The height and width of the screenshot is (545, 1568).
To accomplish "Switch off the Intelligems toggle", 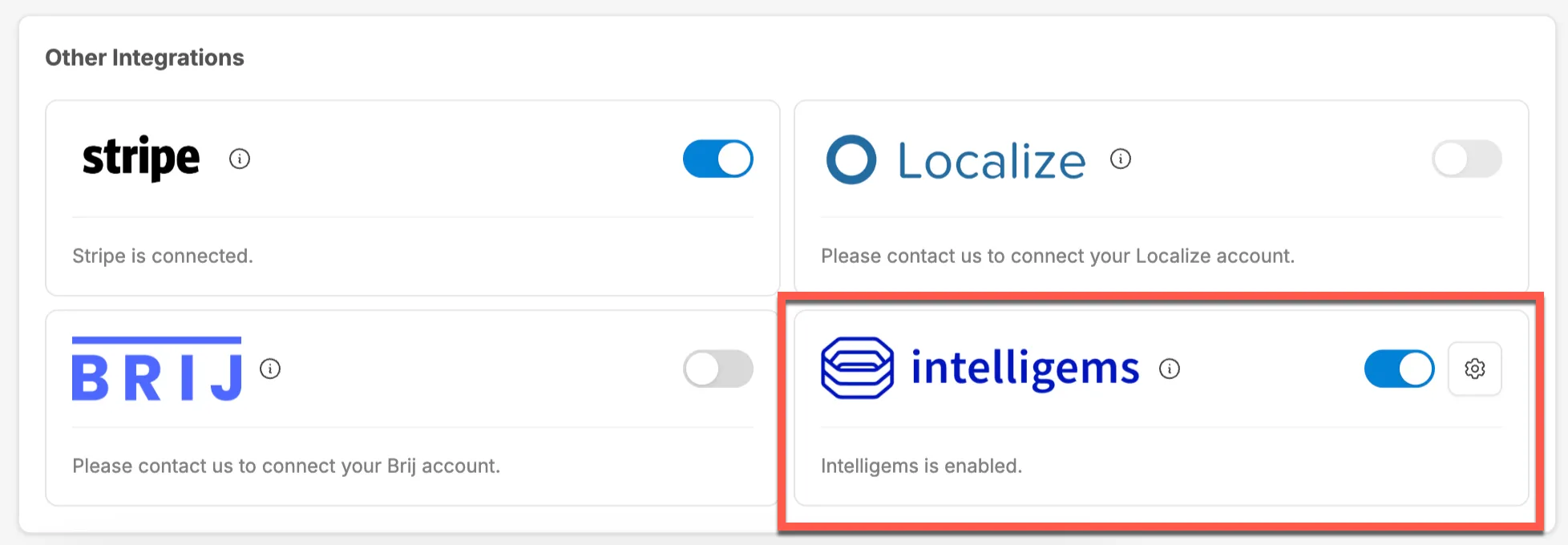I will 1399,369.
